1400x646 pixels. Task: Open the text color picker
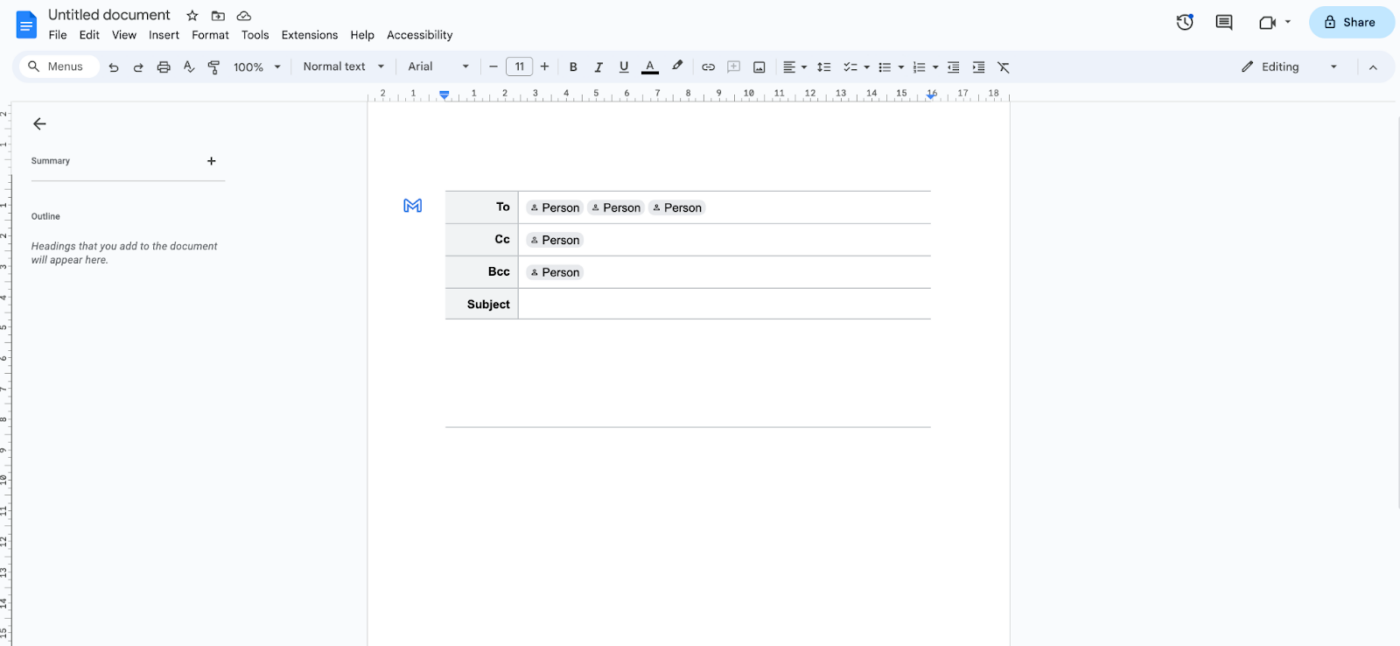(x=649, y=66)
